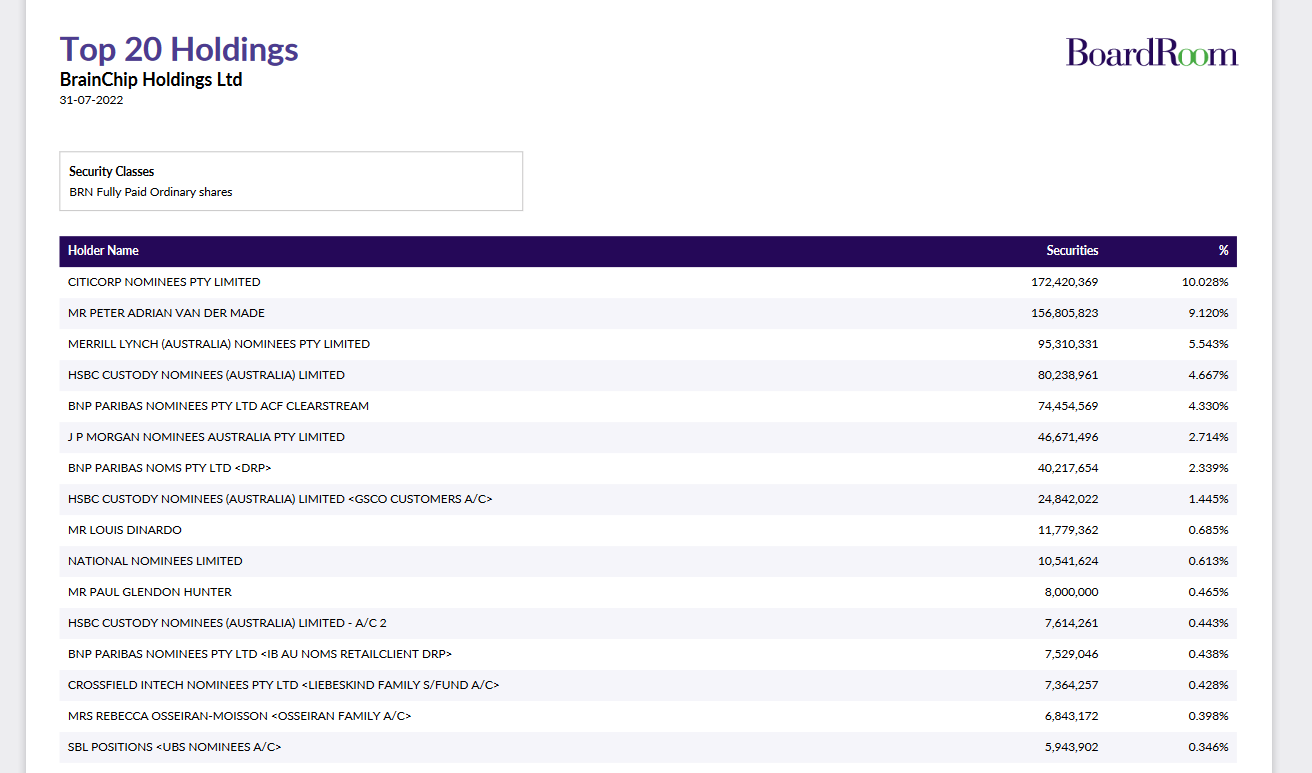The height and width of the screenshot is (773, 1312).
Task: Click the Securities column header
Action: 1072,251
